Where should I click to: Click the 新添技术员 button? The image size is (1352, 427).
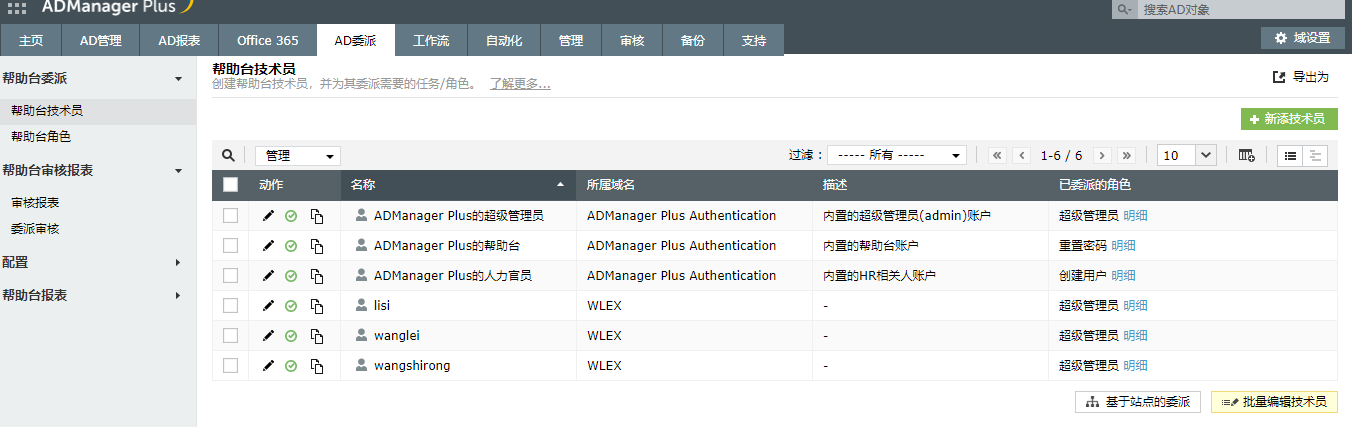(x=1289, y=118)
